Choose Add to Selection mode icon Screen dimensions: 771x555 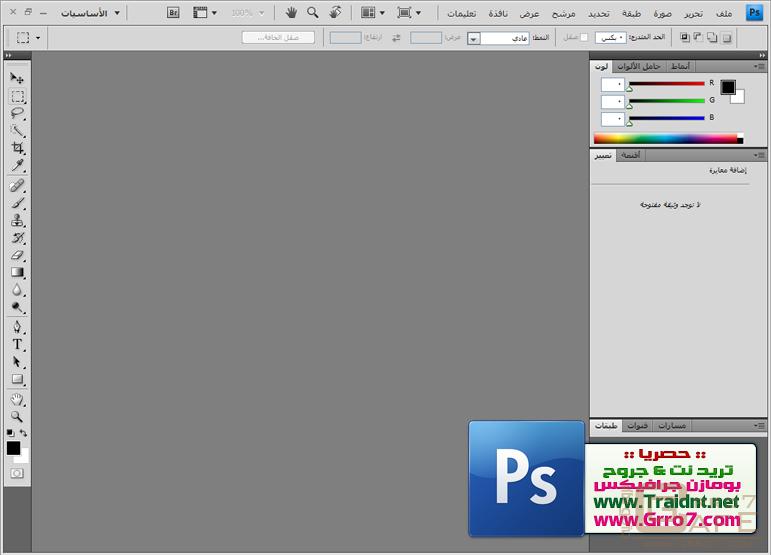point(712,37)
